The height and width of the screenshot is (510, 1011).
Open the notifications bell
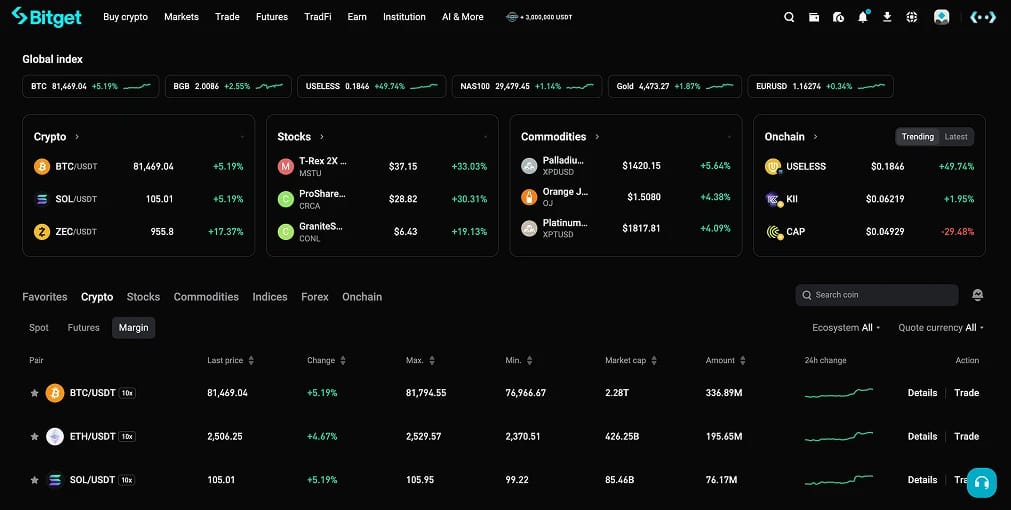(x=863, y=17)
